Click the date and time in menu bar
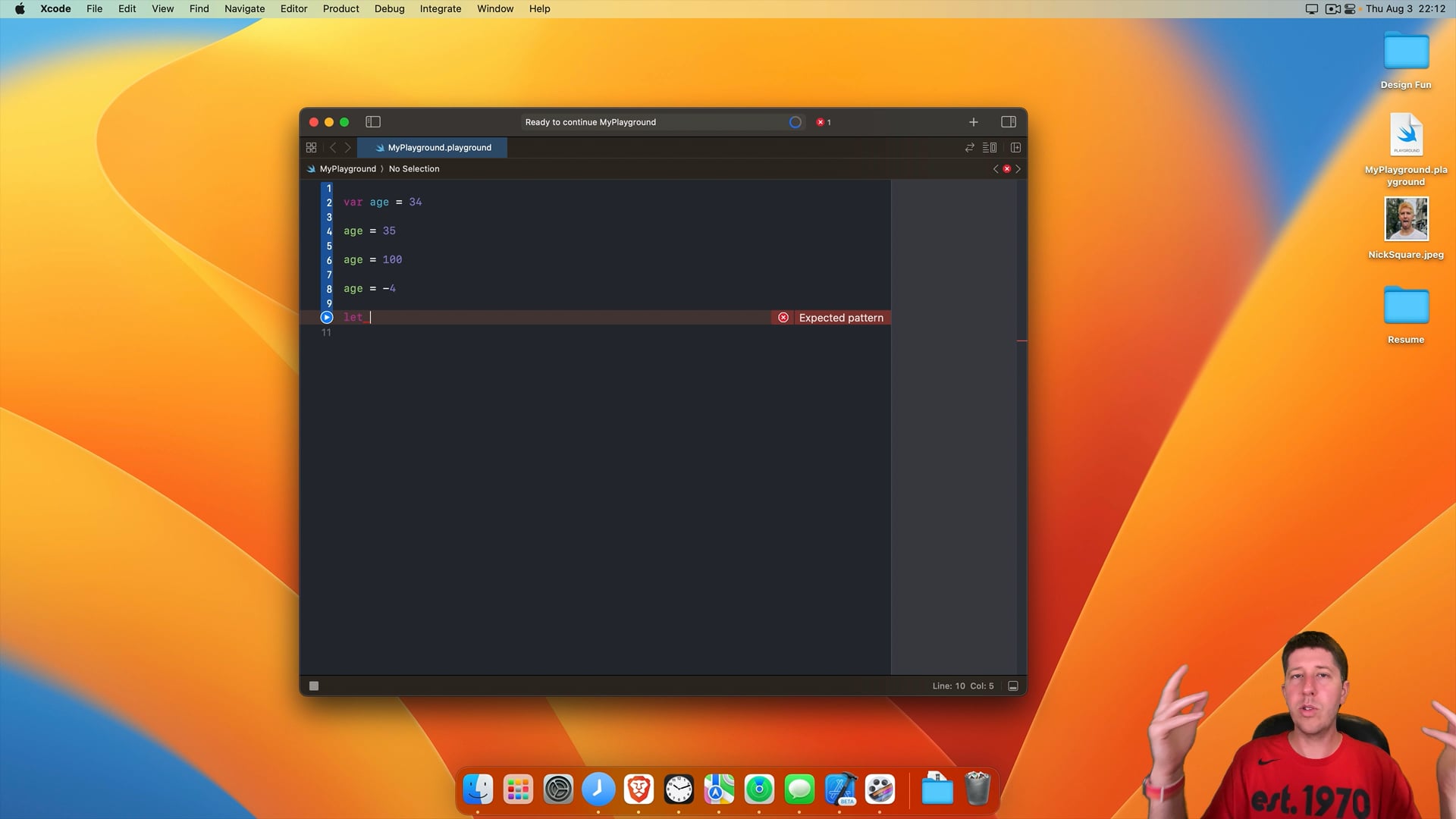Viewport: 1456px width, 819px height. click(1405, 9)
